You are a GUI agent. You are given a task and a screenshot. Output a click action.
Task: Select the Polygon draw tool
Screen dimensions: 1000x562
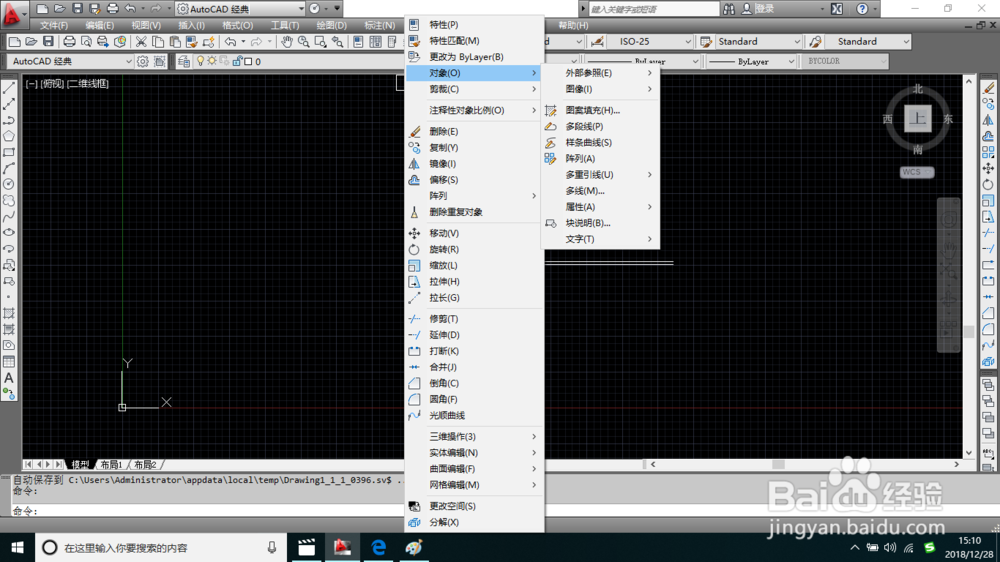(9, 136)
